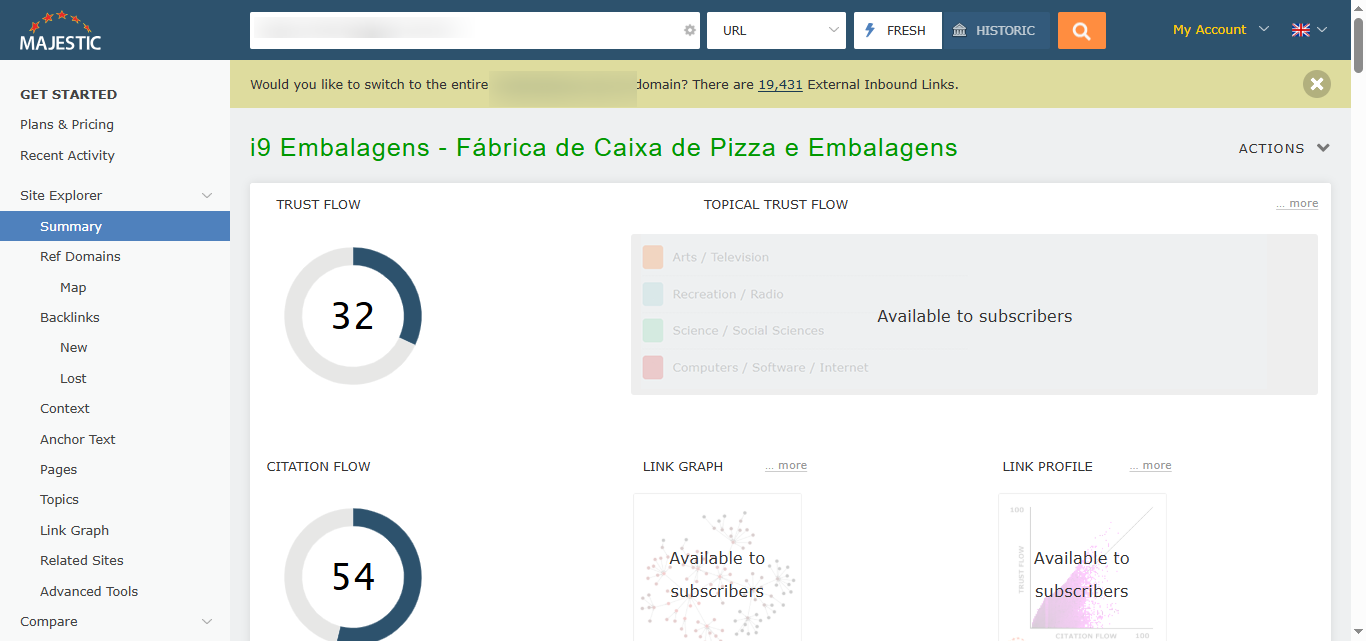Expand the Actions dropdown

pyautogui.click(x=1284, y=148)
